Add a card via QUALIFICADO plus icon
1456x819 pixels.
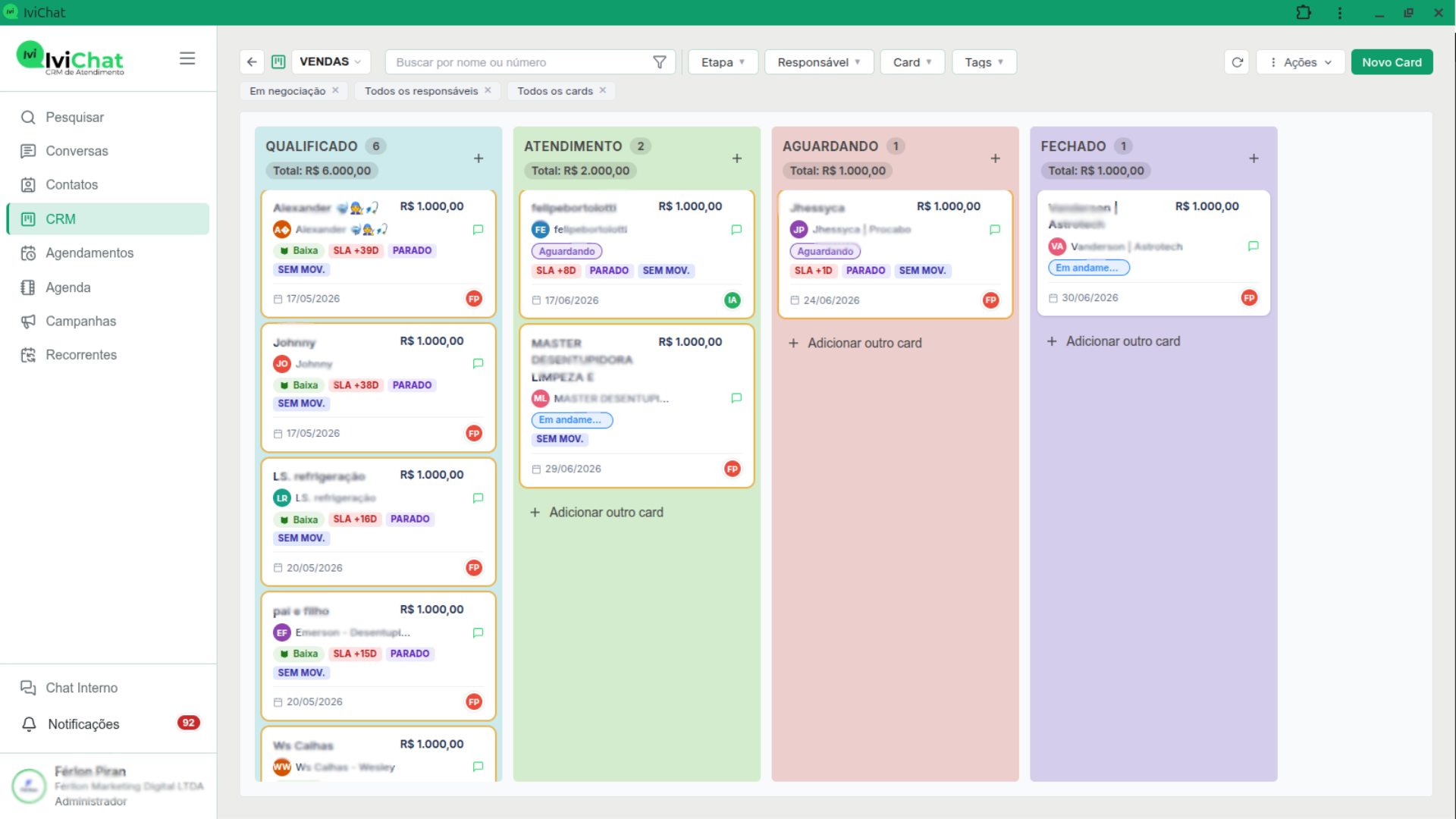point(479,158)
